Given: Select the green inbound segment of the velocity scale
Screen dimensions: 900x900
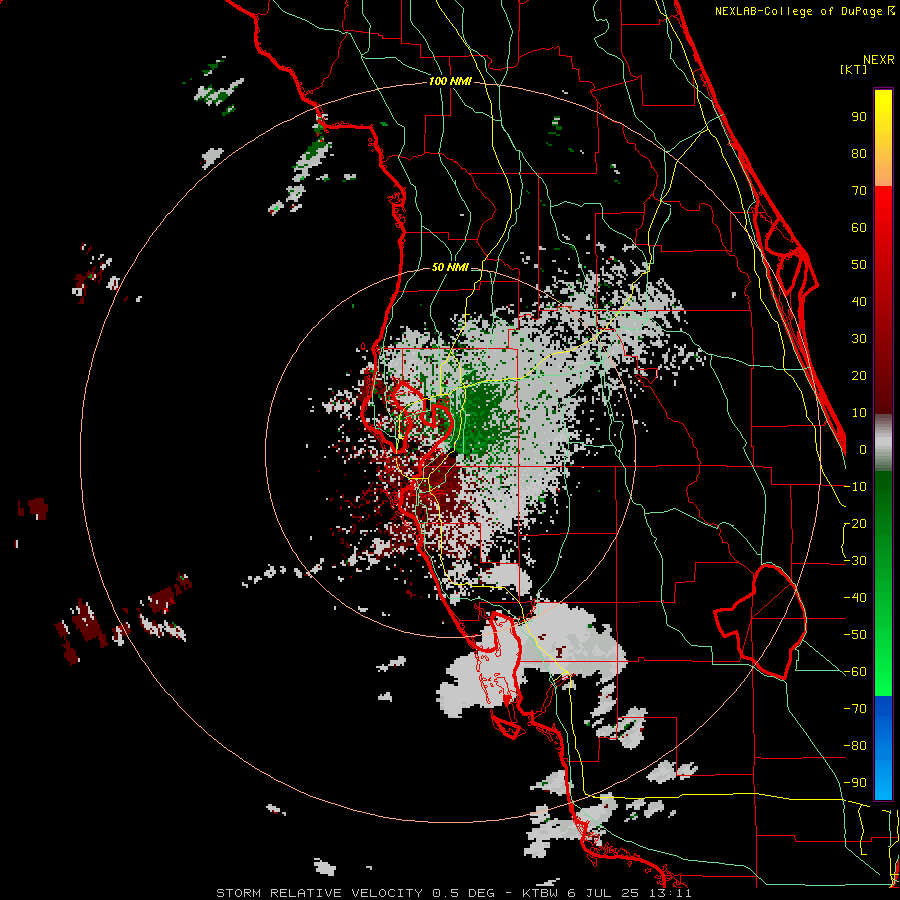Looking at the screenshot, I should tap(883, 583).
